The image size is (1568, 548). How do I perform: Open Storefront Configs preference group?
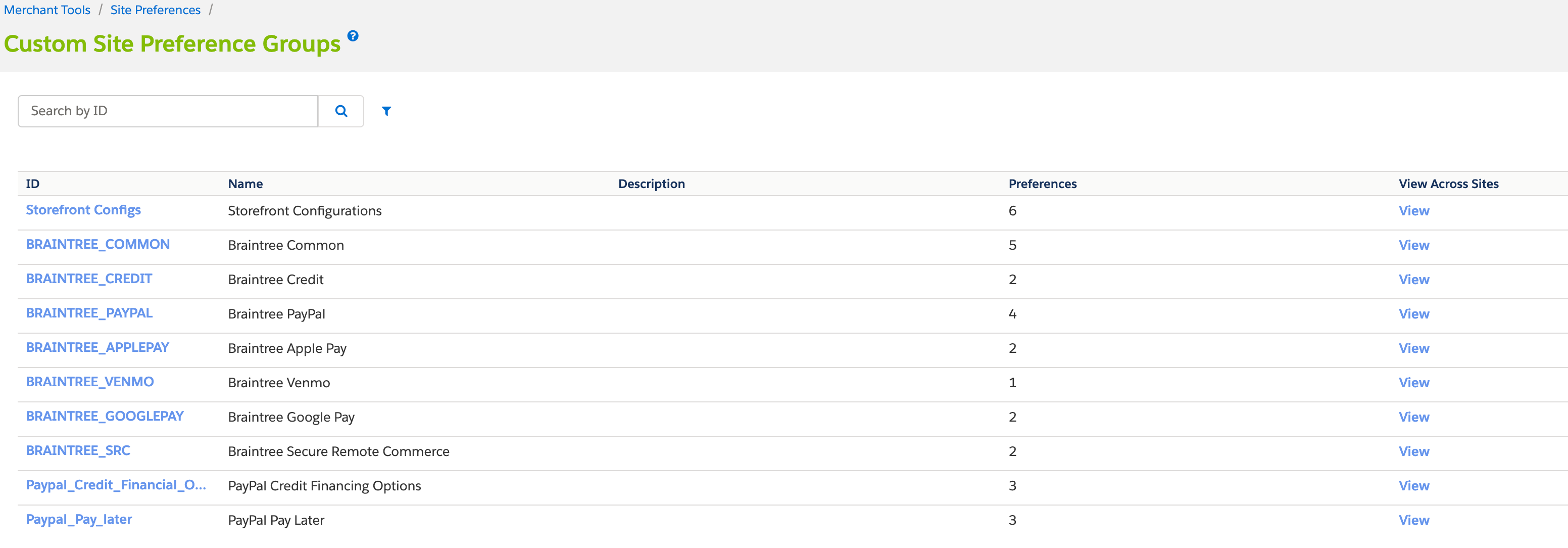[x=83, y=210]
